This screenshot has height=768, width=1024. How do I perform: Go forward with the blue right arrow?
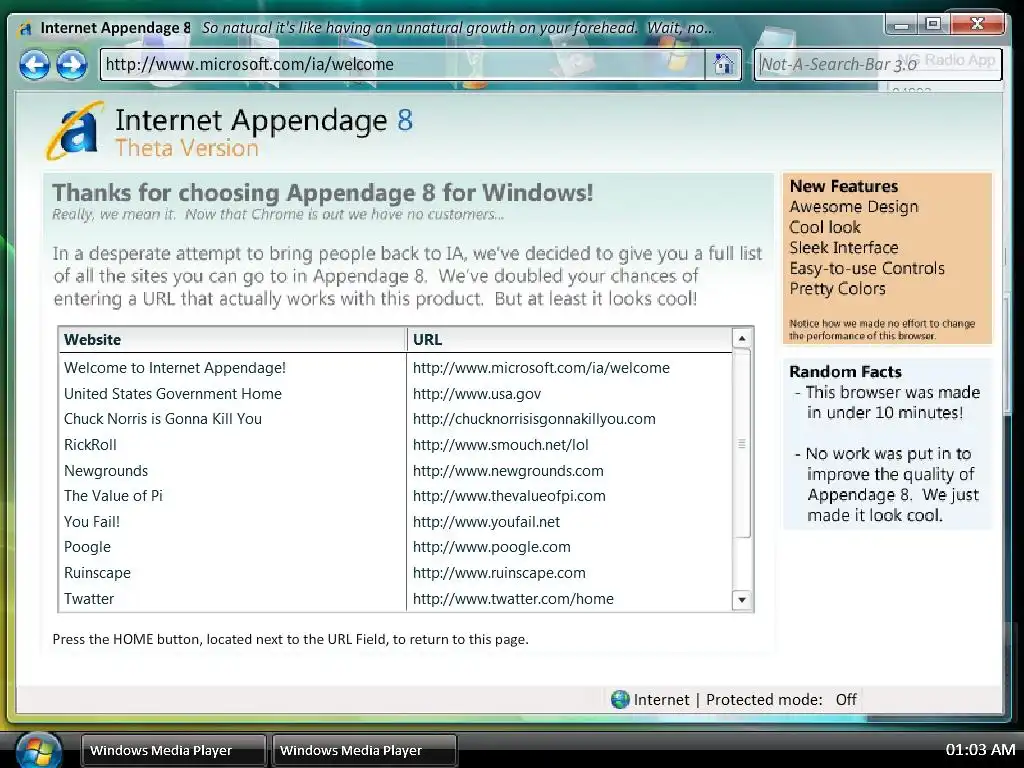72,65
